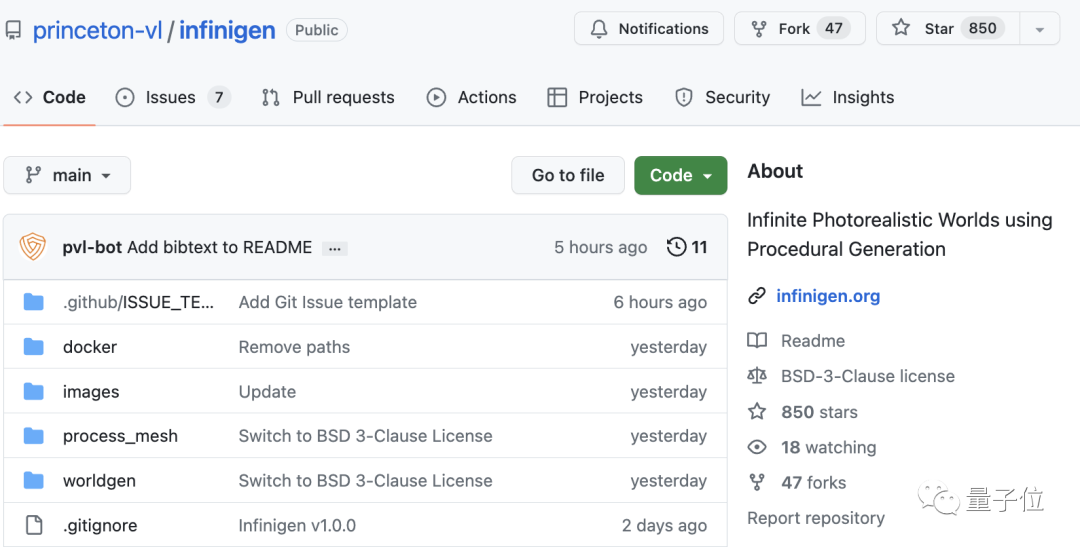Open commit history clock icon
The image size is (1080, 547).
pyautogui.click(x=677, y=247)
